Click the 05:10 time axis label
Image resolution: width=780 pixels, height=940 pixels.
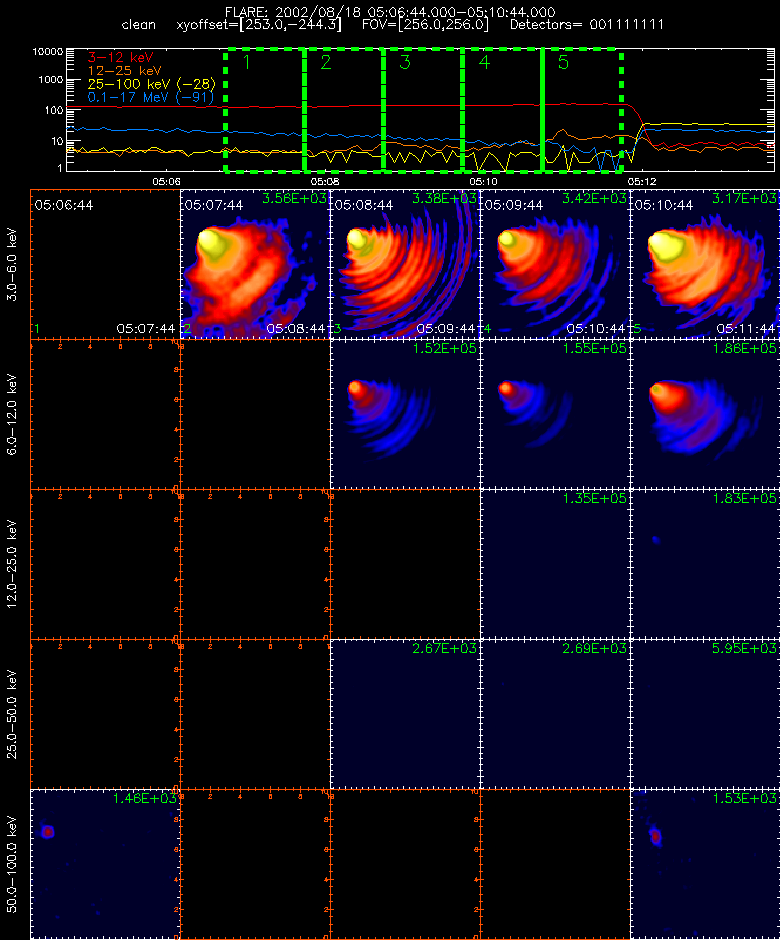(x=483, y=181)
